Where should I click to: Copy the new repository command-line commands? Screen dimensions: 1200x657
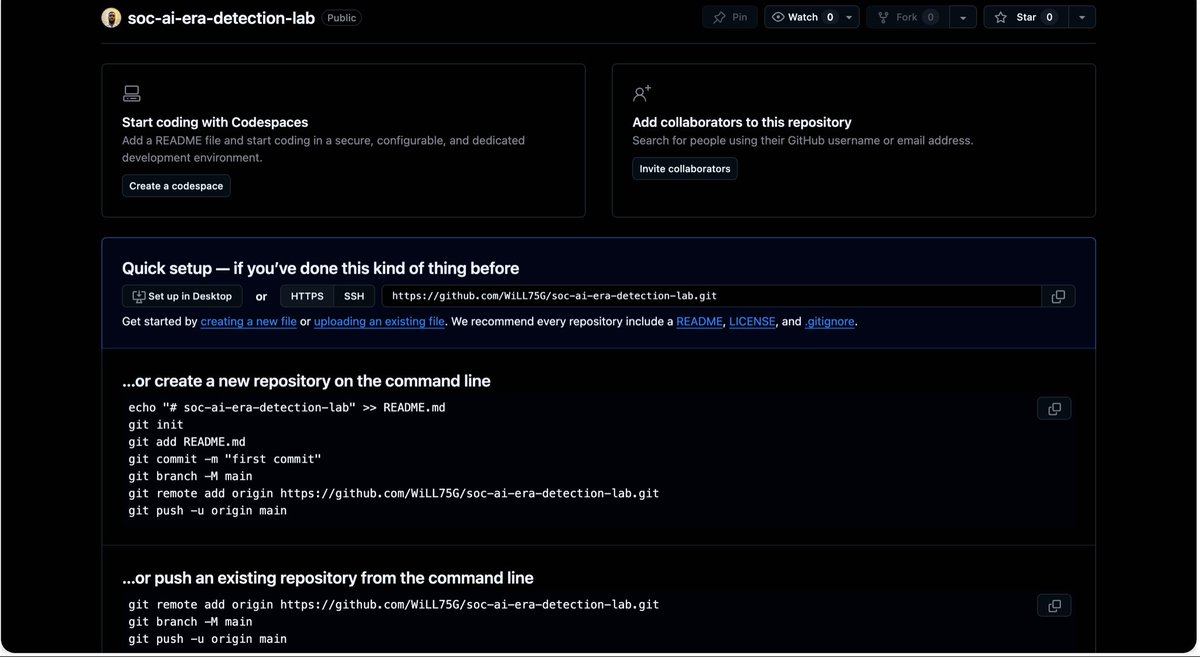tap(1054, 408)
